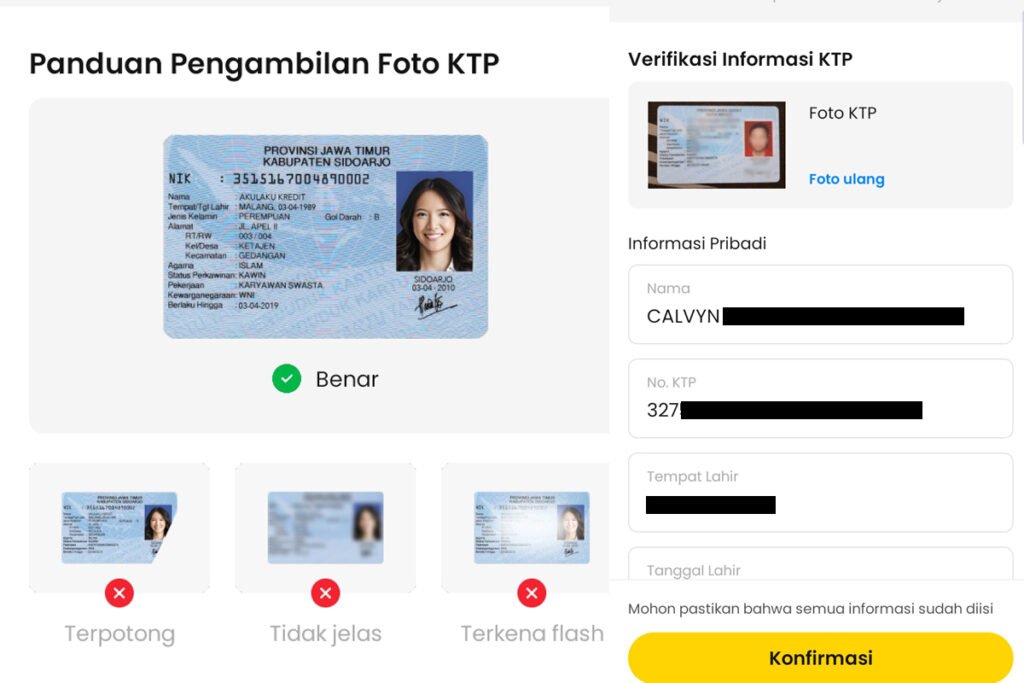
Task: Click the Verifikasi Informasi KTP heading
Action: [740, 59]
